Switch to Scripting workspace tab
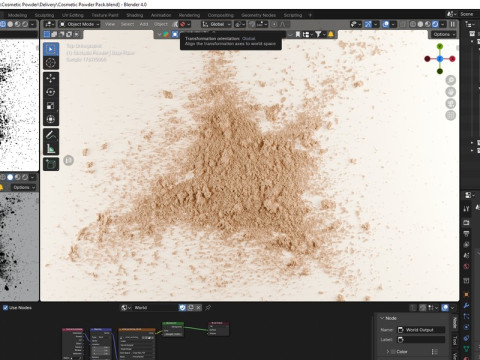 pyautogui.click(x=293, y=15)
